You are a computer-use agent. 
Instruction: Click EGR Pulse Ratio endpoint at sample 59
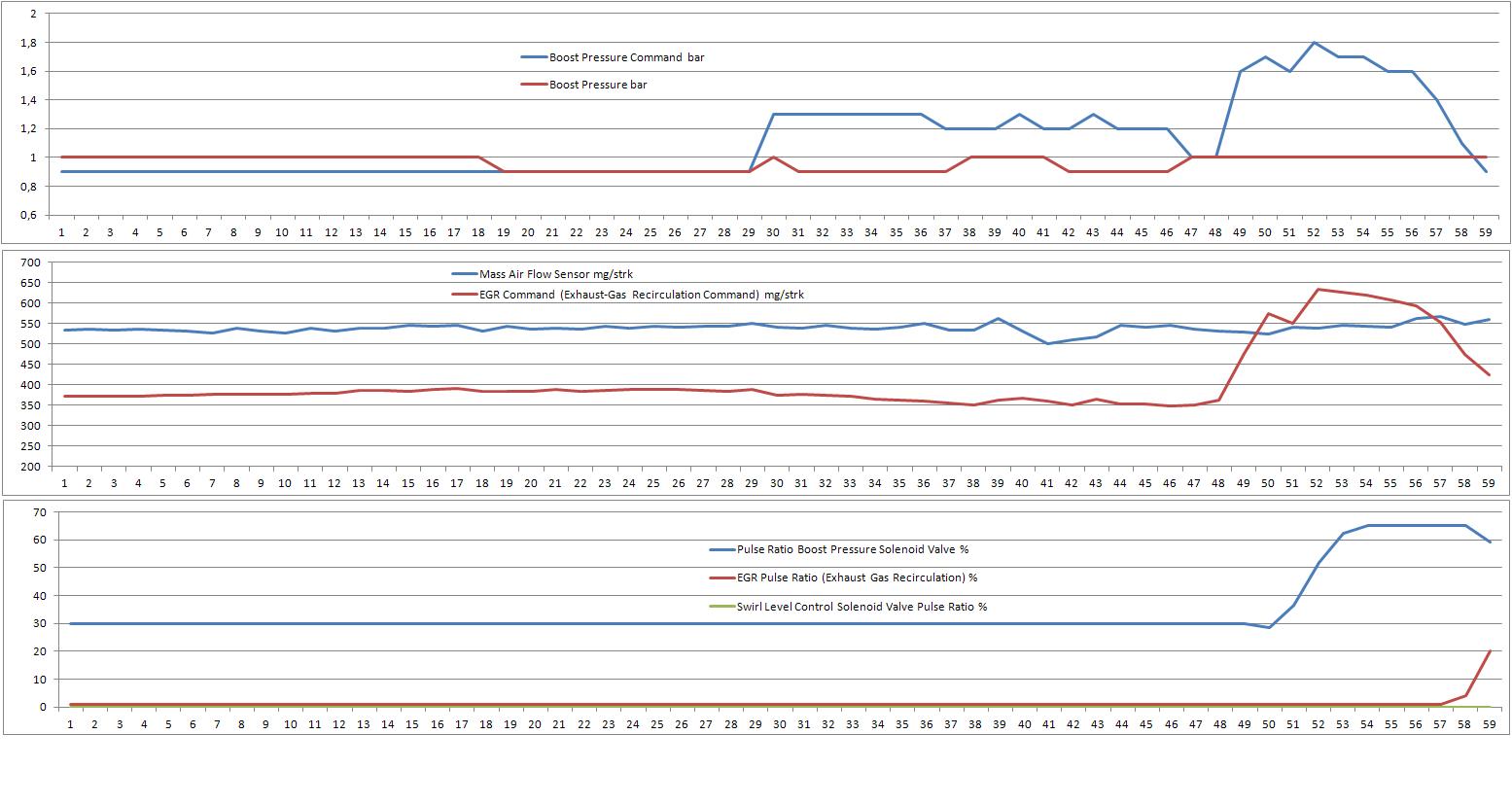tap(1489, 651)
